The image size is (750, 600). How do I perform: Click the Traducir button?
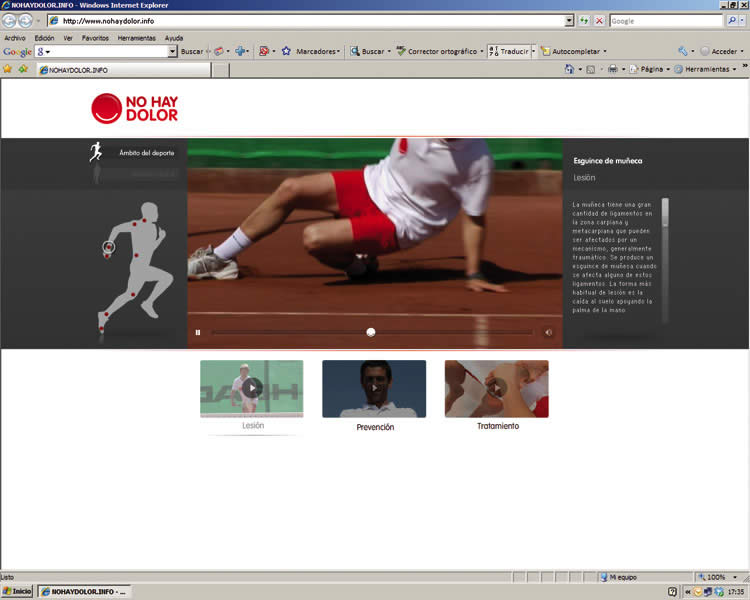(x=509, y=51)
